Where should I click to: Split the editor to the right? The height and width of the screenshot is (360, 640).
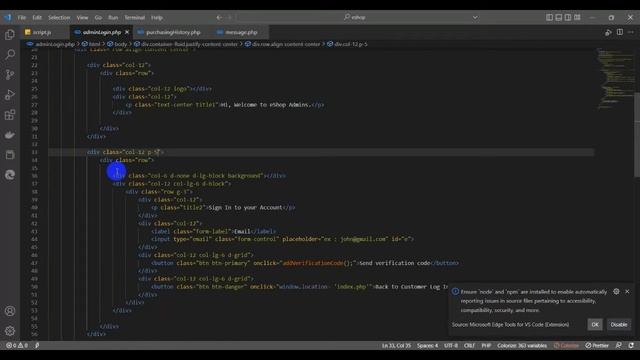point(620,32)
